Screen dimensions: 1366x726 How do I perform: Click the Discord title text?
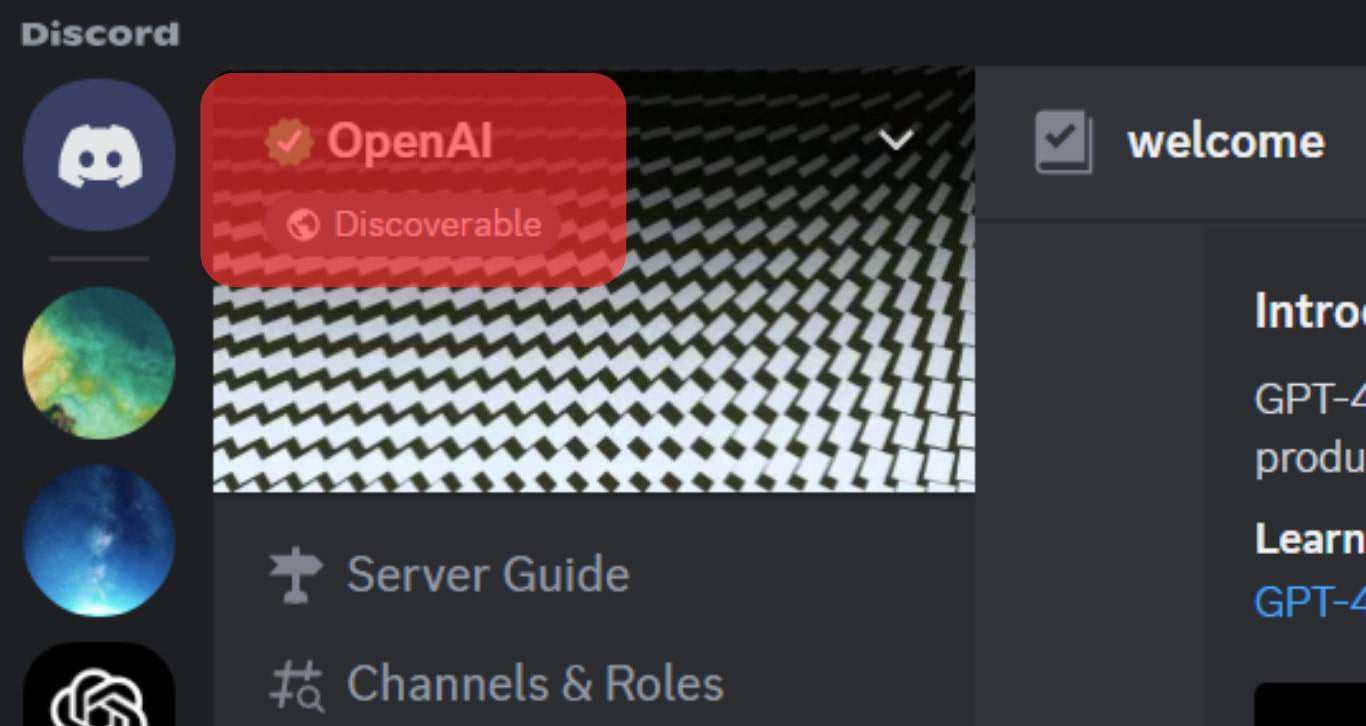[x=100, y=34]
